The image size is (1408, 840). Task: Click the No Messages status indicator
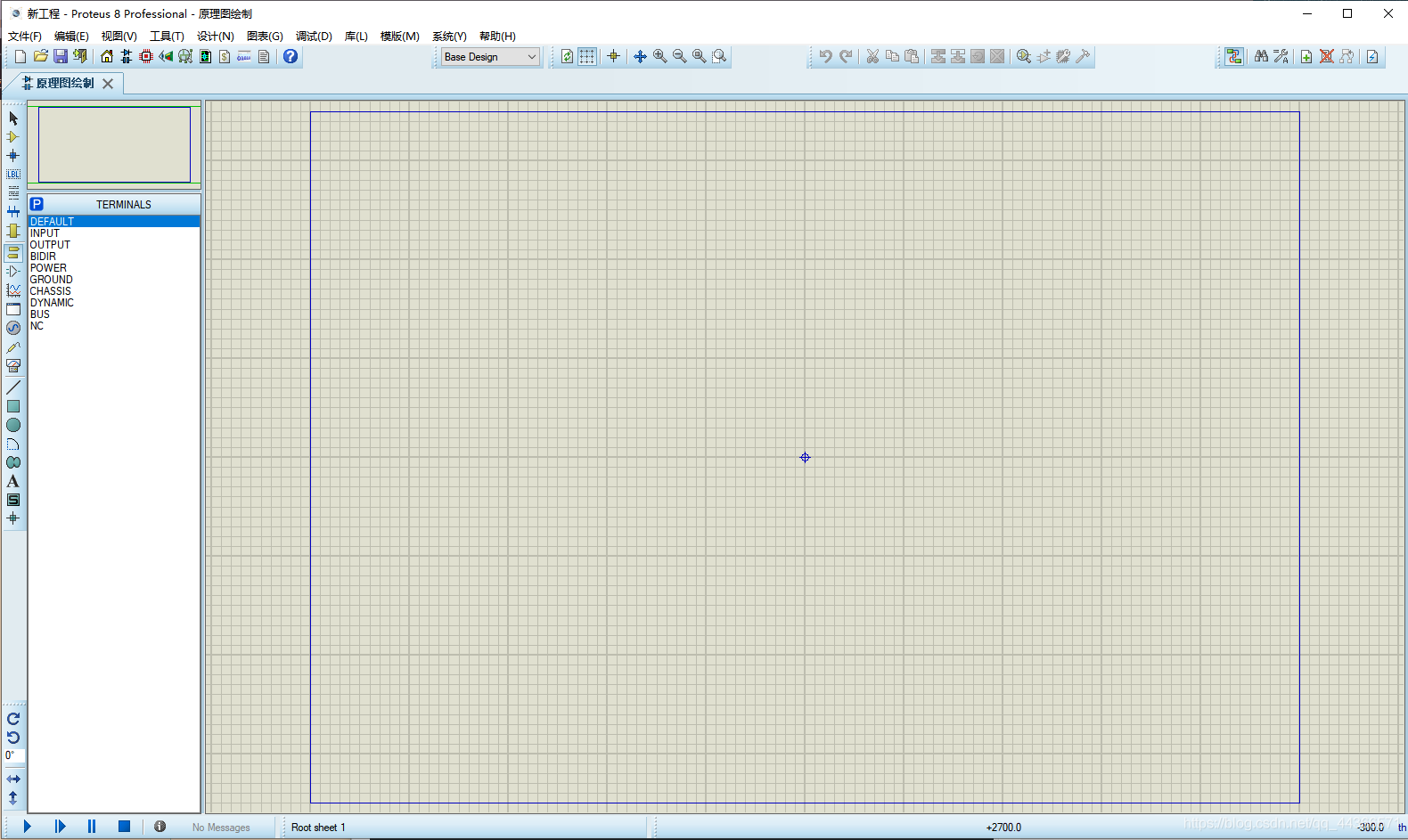click(x=221, y=828)
